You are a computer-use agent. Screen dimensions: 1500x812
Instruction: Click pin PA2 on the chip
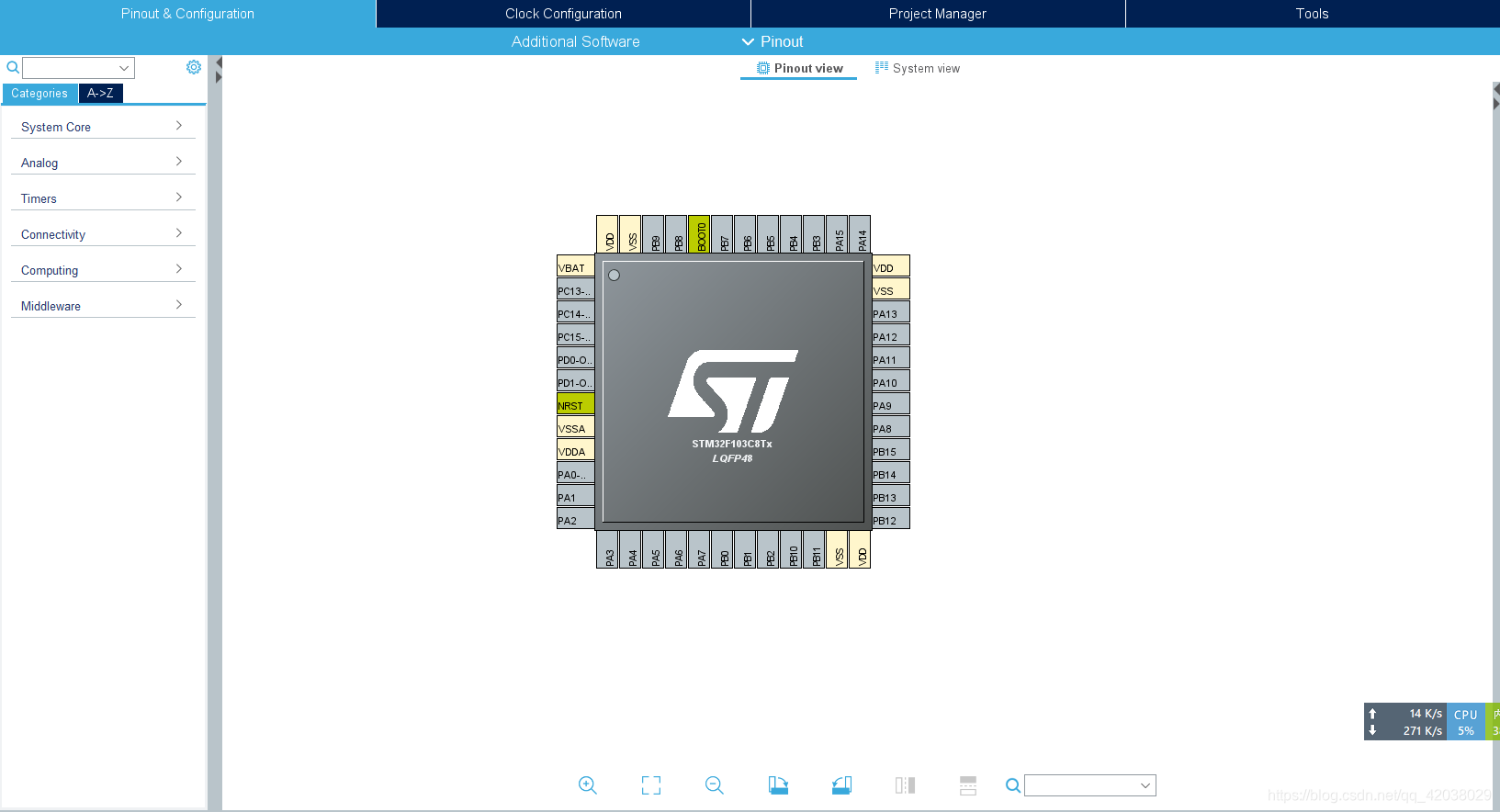click(576, 519)
